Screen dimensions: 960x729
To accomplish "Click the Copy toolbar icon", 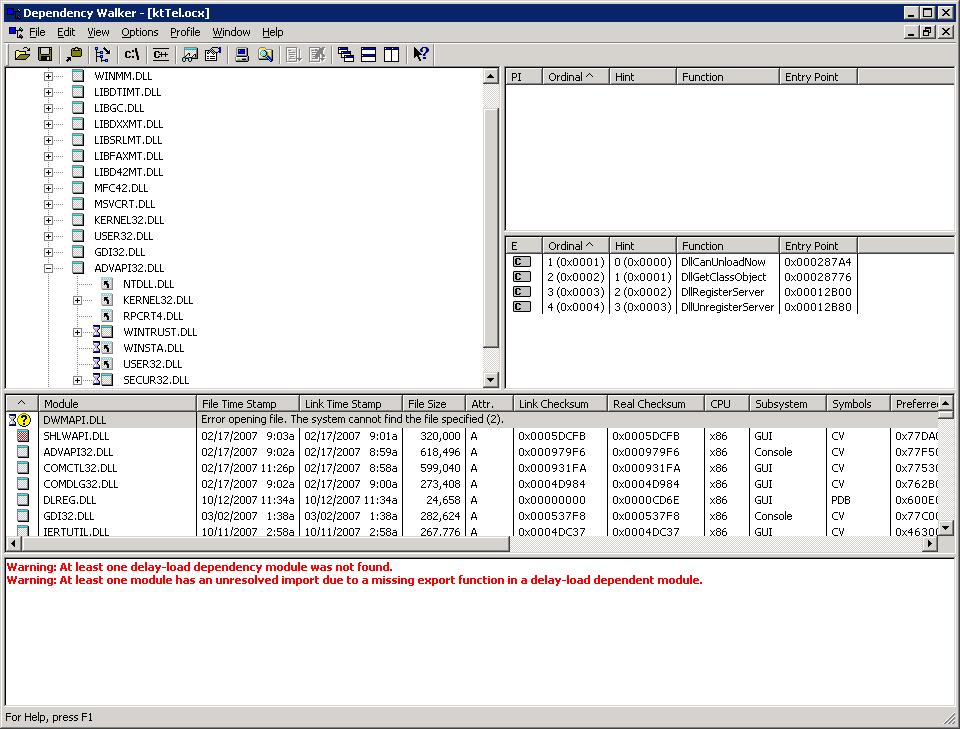I will (74, 54).
